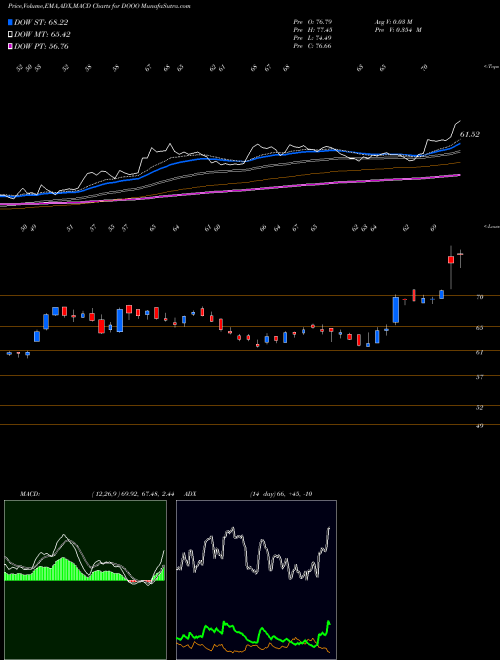Open the MACD histogram chart panel
The image size is (500, 660).
85,580
